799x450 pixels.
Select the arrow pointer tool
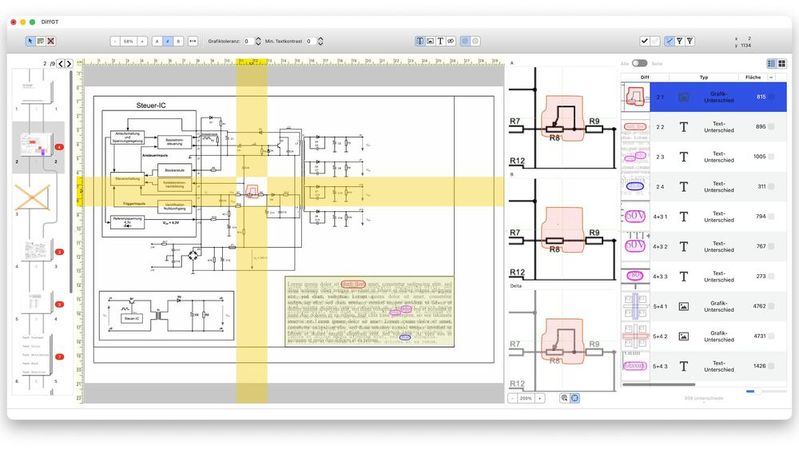click(29, 41)
